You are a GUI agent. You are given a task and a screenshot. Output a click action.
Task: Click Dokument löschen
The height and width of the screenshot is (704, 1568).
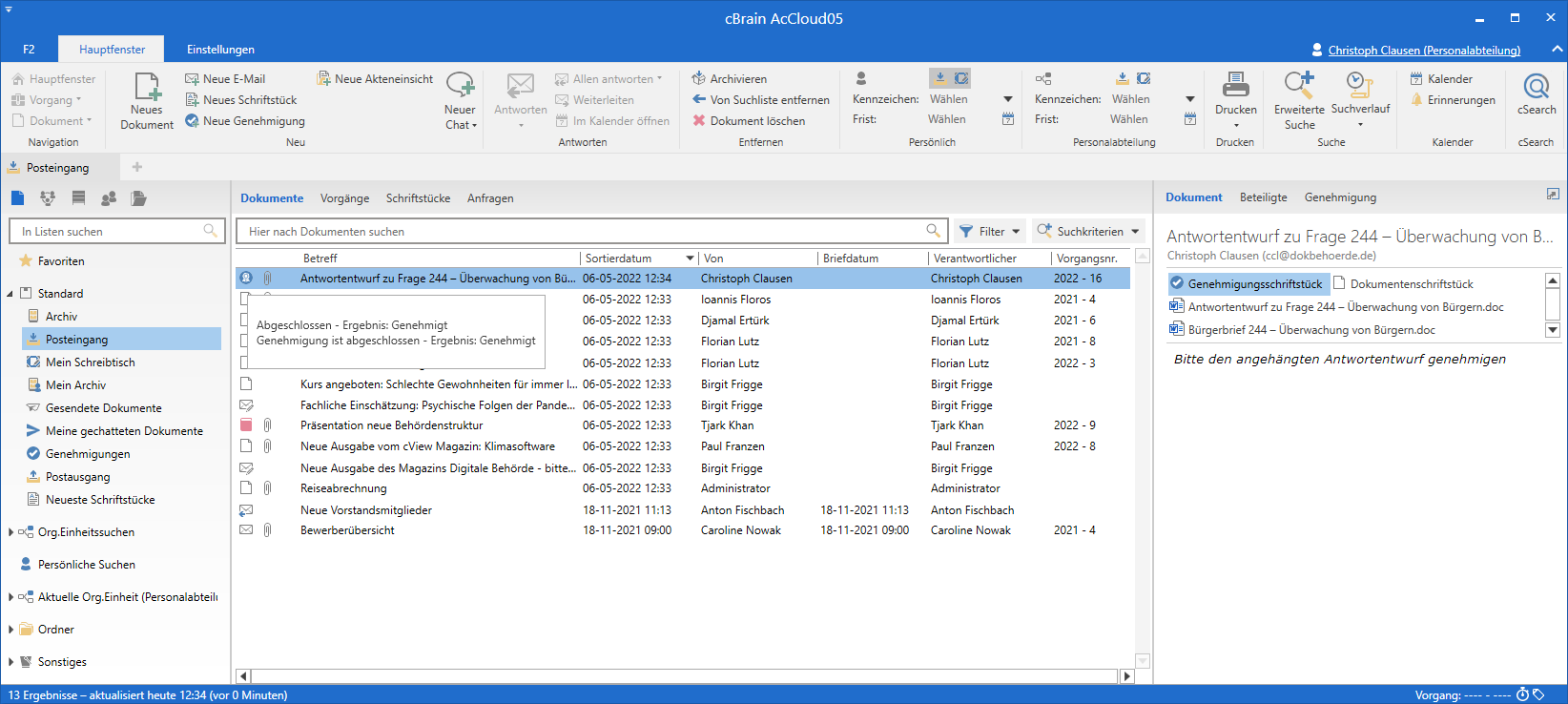(749, 121)
